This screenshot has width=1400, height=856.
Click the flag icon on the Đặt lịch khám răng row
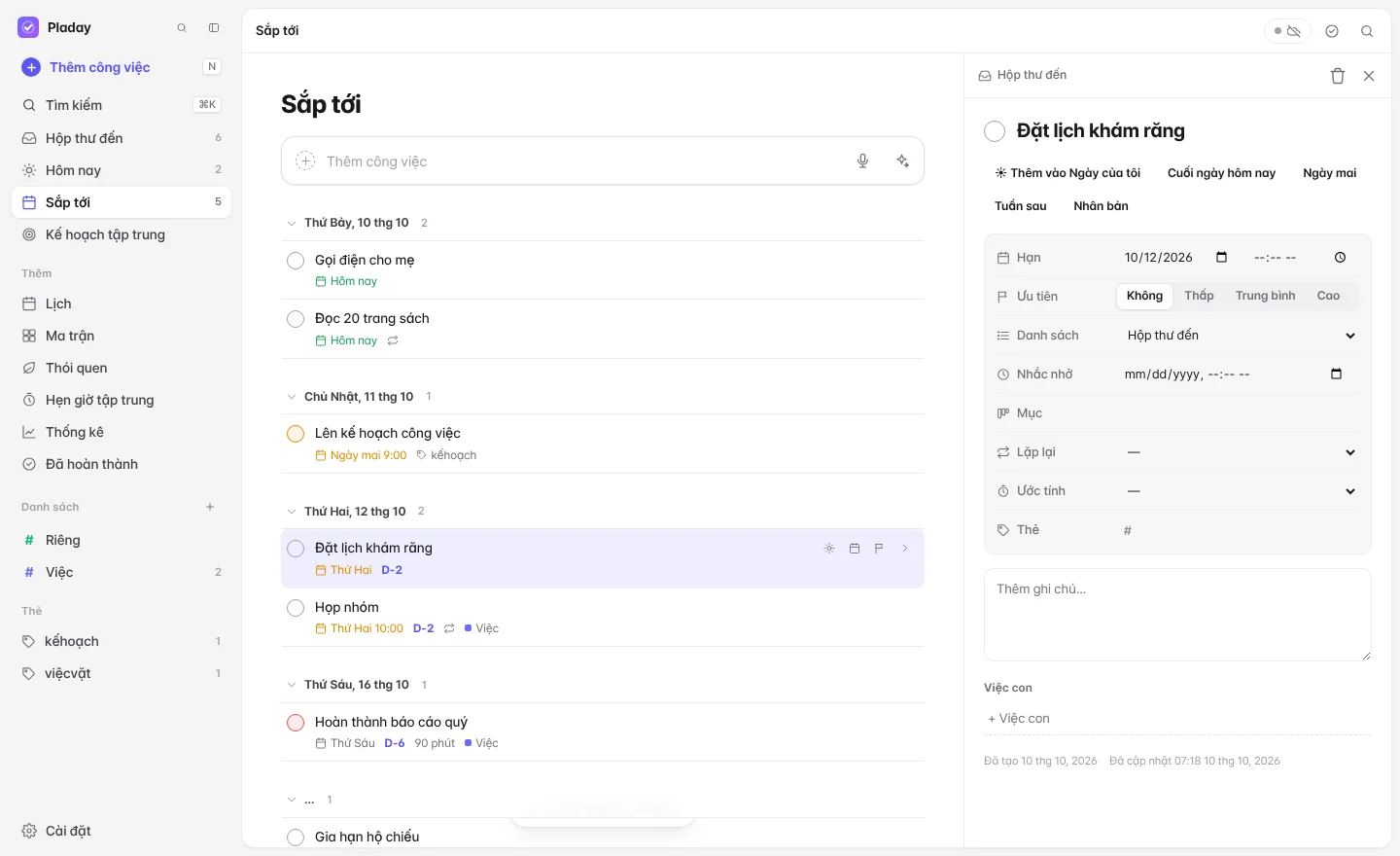point(879,549)
